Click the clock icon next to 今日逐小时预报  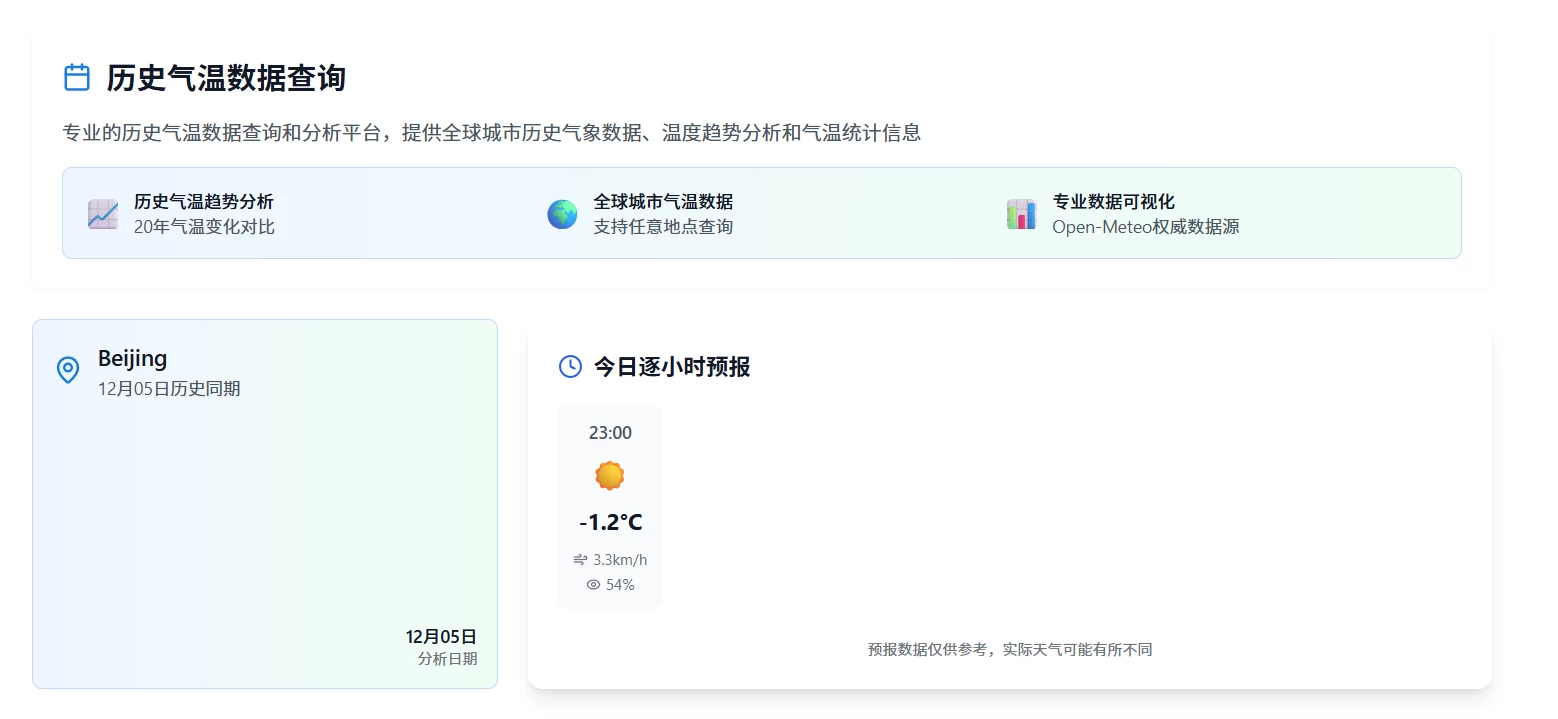point(568,367)
